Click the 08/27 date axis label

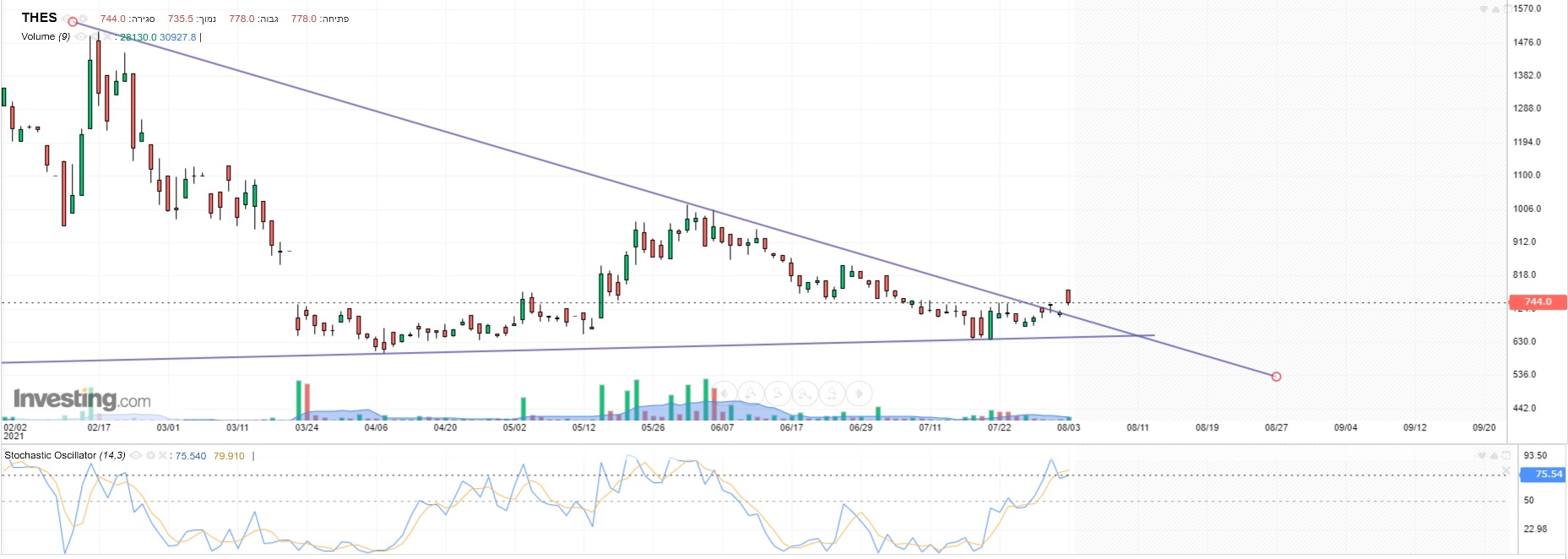pyautogui.click(x=1276, y=427)
